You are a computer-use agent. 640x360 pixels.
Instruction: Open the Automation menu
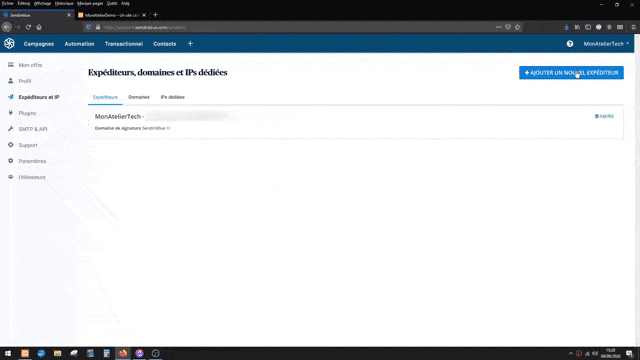[79, 44]
